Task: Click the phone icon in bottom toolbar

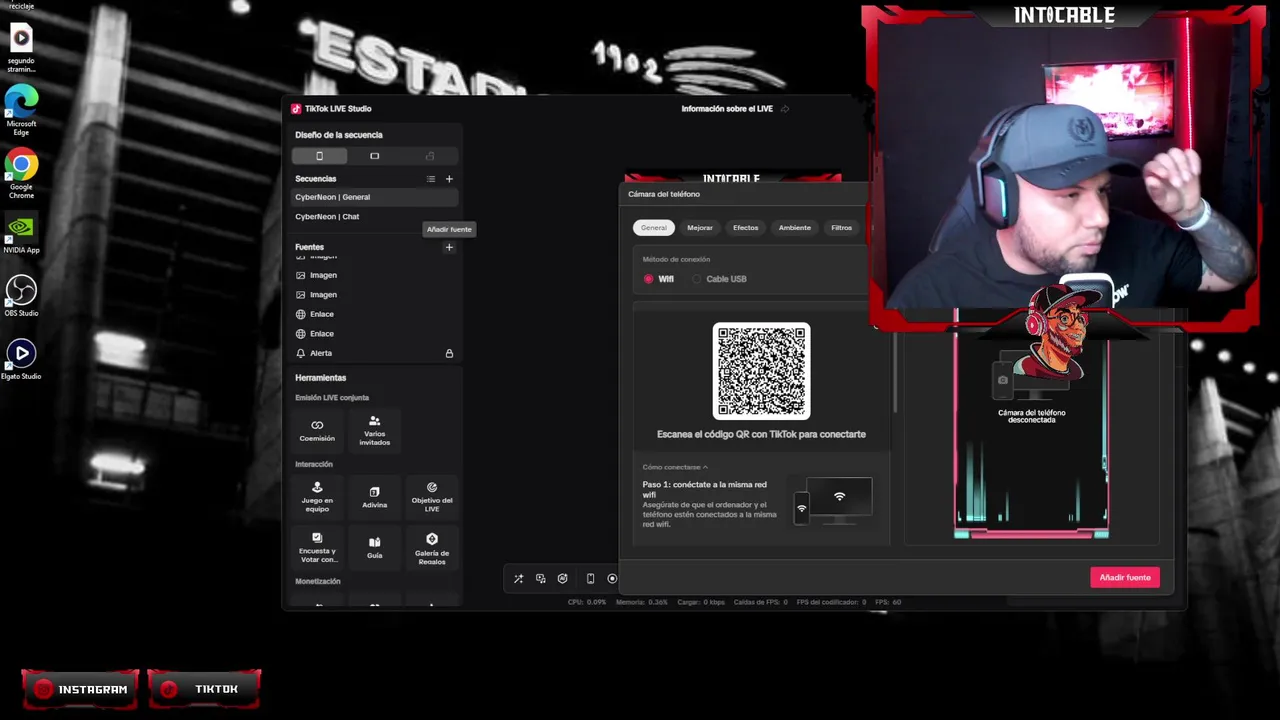Action: (x=590, y=579)
